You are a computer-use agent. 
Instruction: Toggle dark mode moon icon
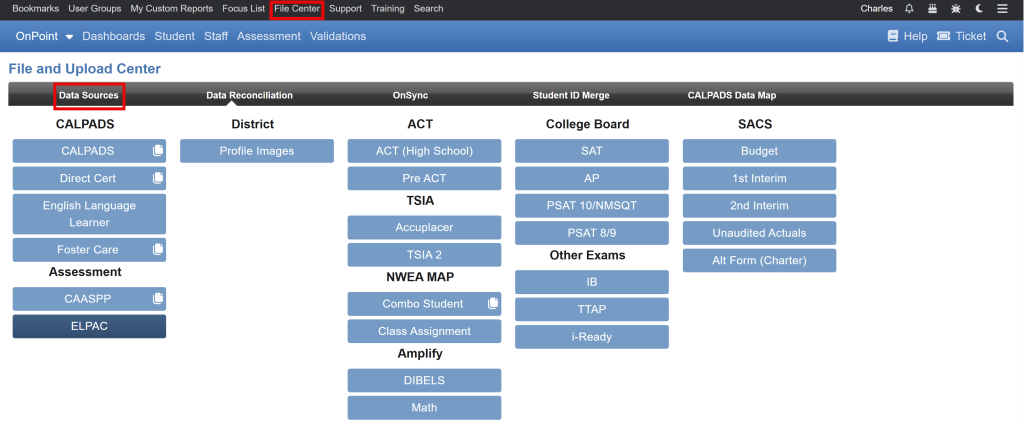point(979,8)
